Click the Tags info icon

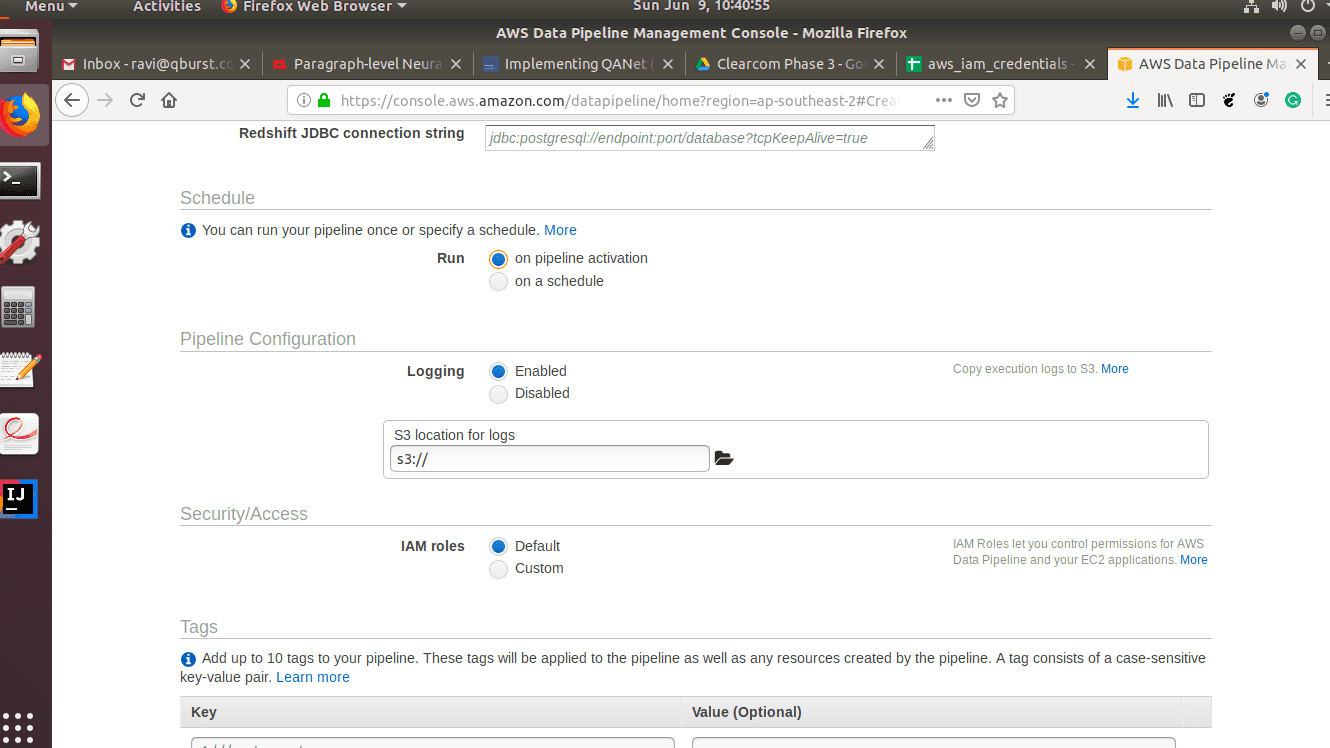point(188,659)
